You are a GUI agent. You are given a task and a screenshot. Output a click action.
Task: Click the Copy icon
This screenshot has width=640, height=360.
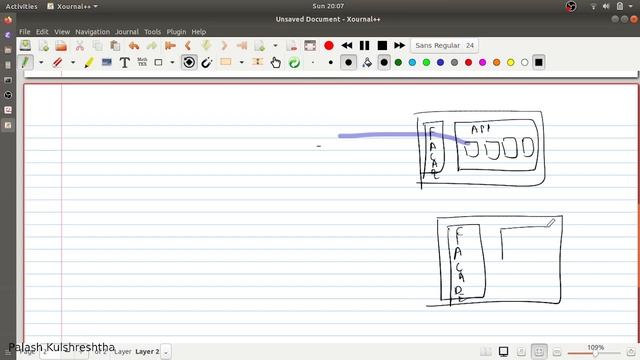pos(97,45)
